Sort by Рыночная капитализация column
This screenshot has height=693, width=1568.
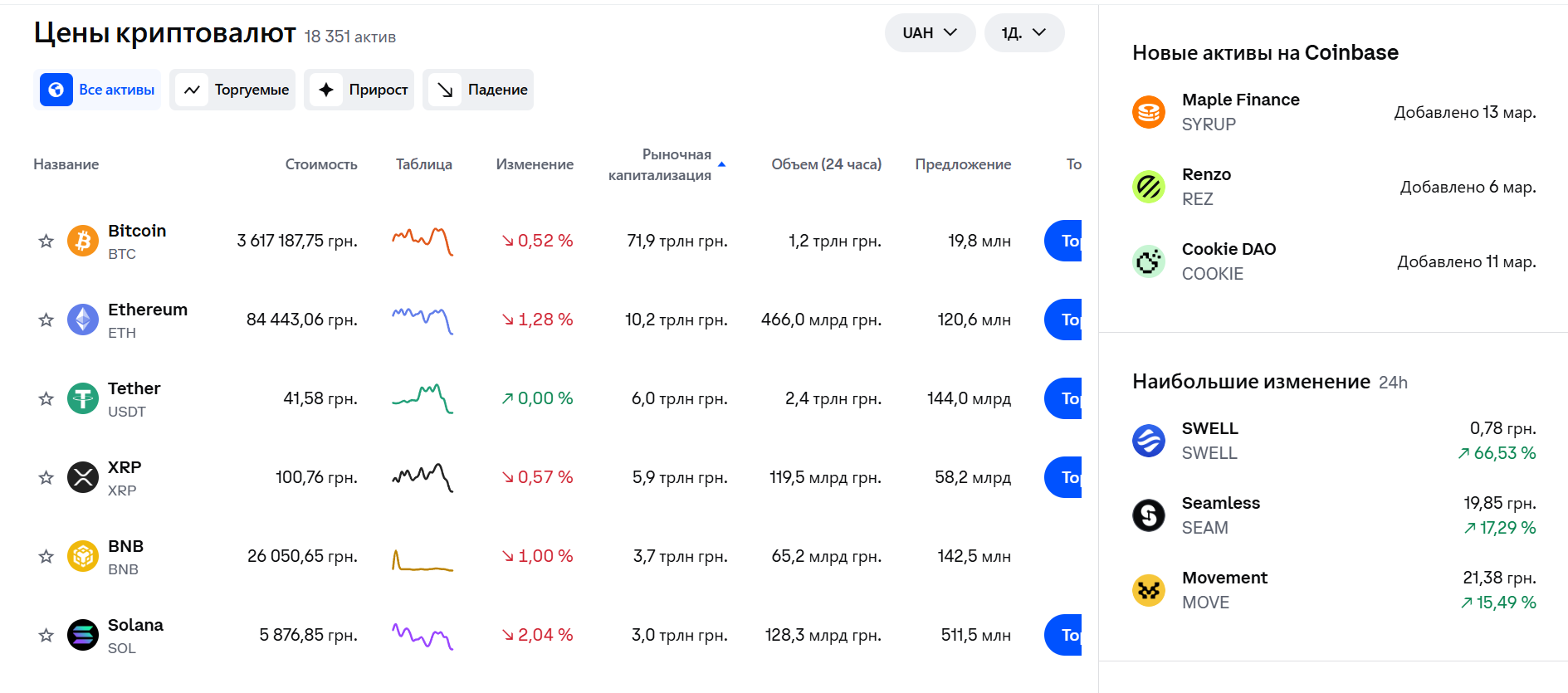tap(660, 164)
